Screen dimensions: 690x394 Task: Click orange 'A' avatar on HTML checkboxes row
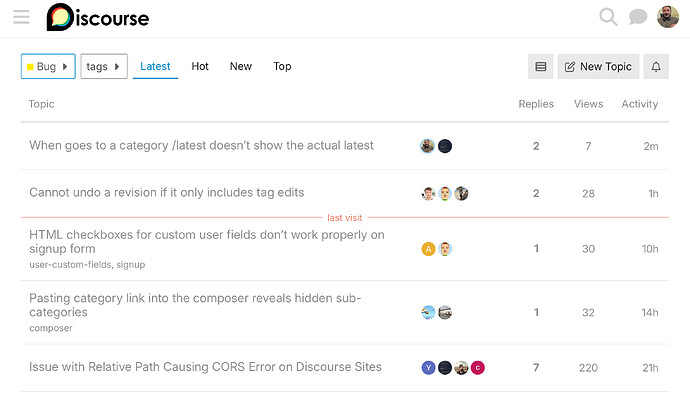[428, 249]
